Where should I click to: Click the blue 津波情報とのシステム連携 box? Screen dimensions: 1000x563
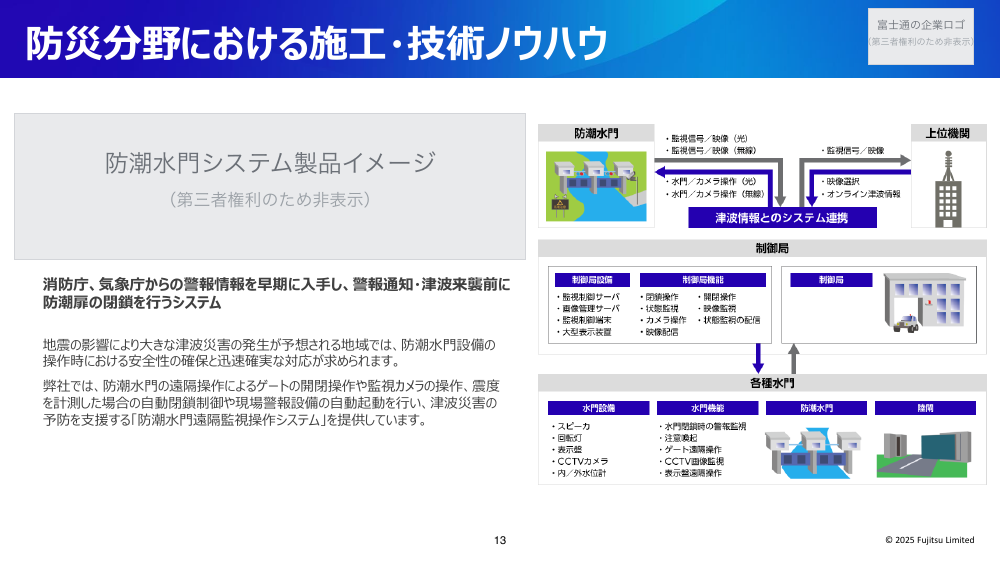coord(782,217)
